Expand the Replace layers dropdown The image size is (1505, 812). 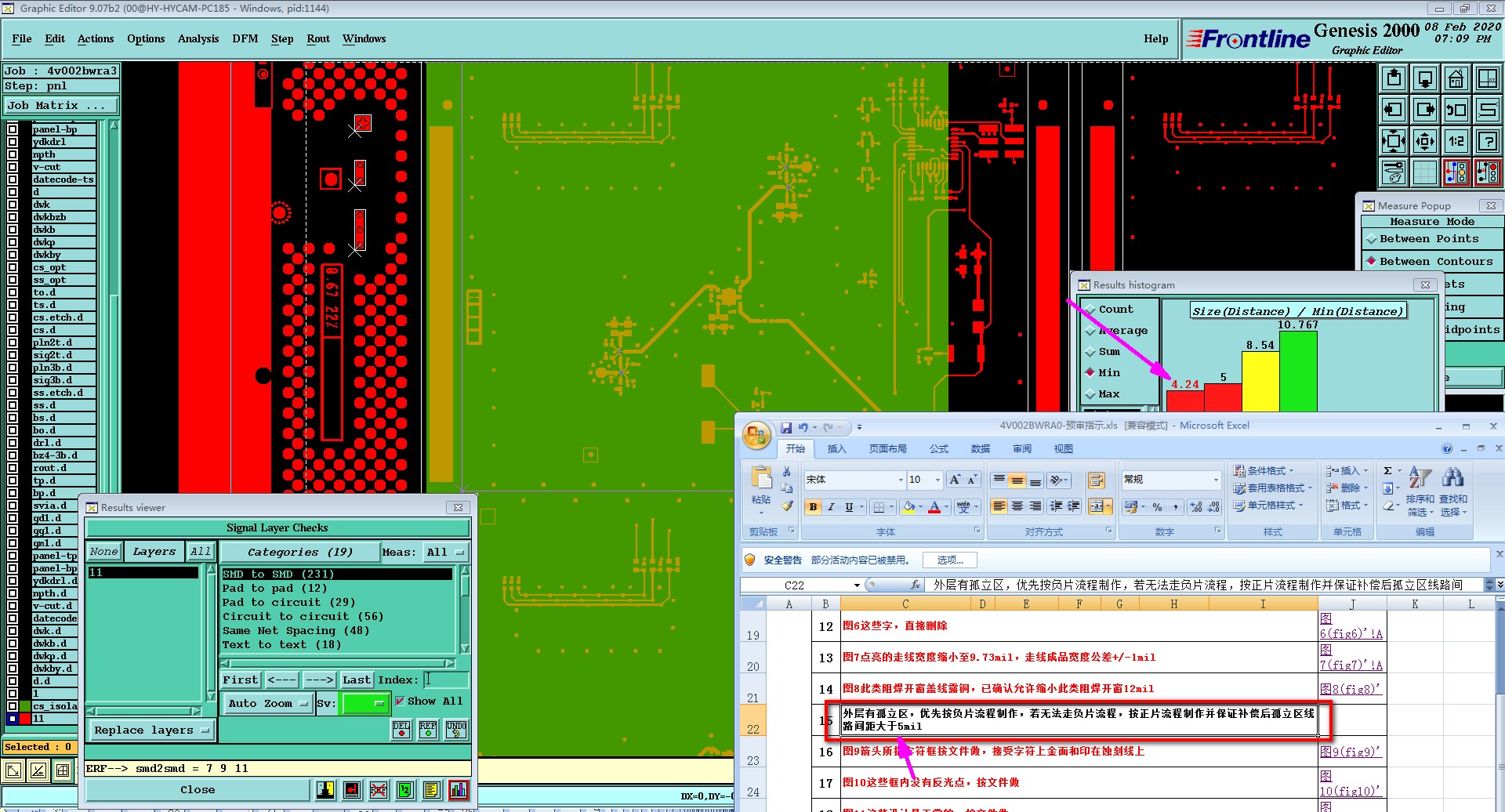pos(151,730)
